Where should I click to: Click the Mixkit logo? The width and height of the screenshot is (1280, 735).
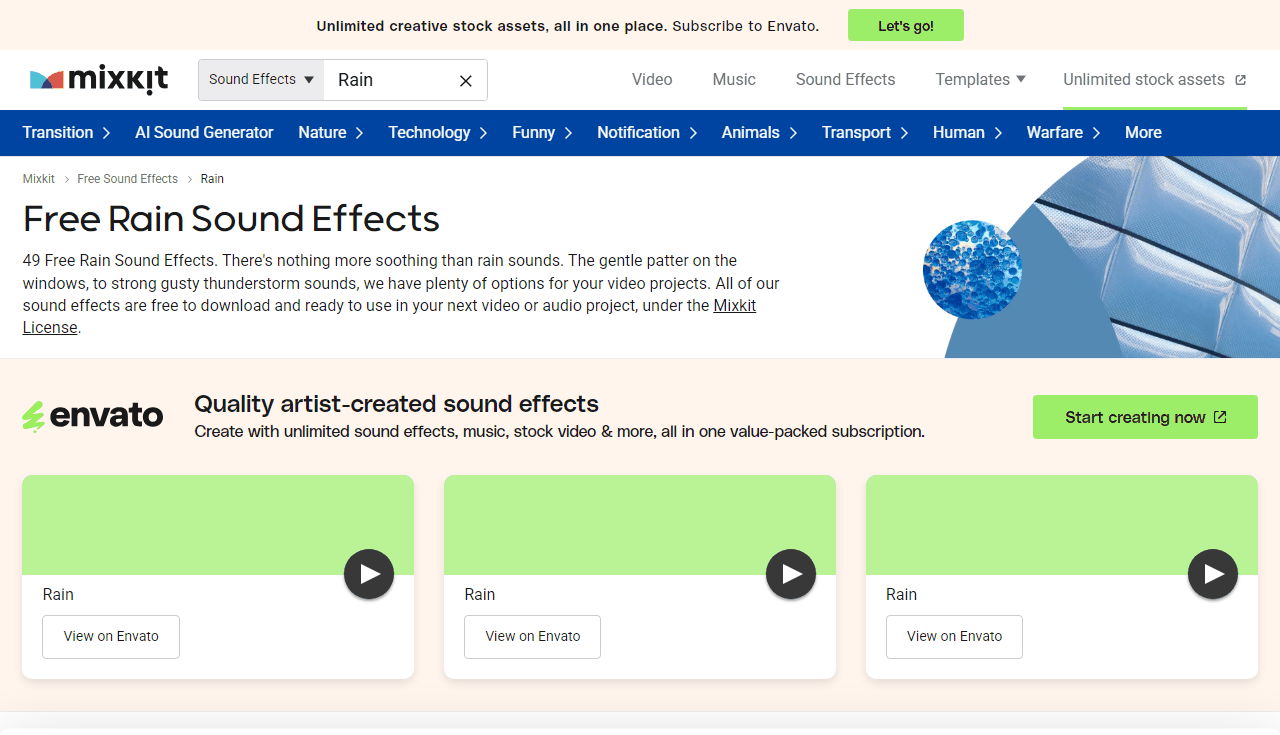99,79
